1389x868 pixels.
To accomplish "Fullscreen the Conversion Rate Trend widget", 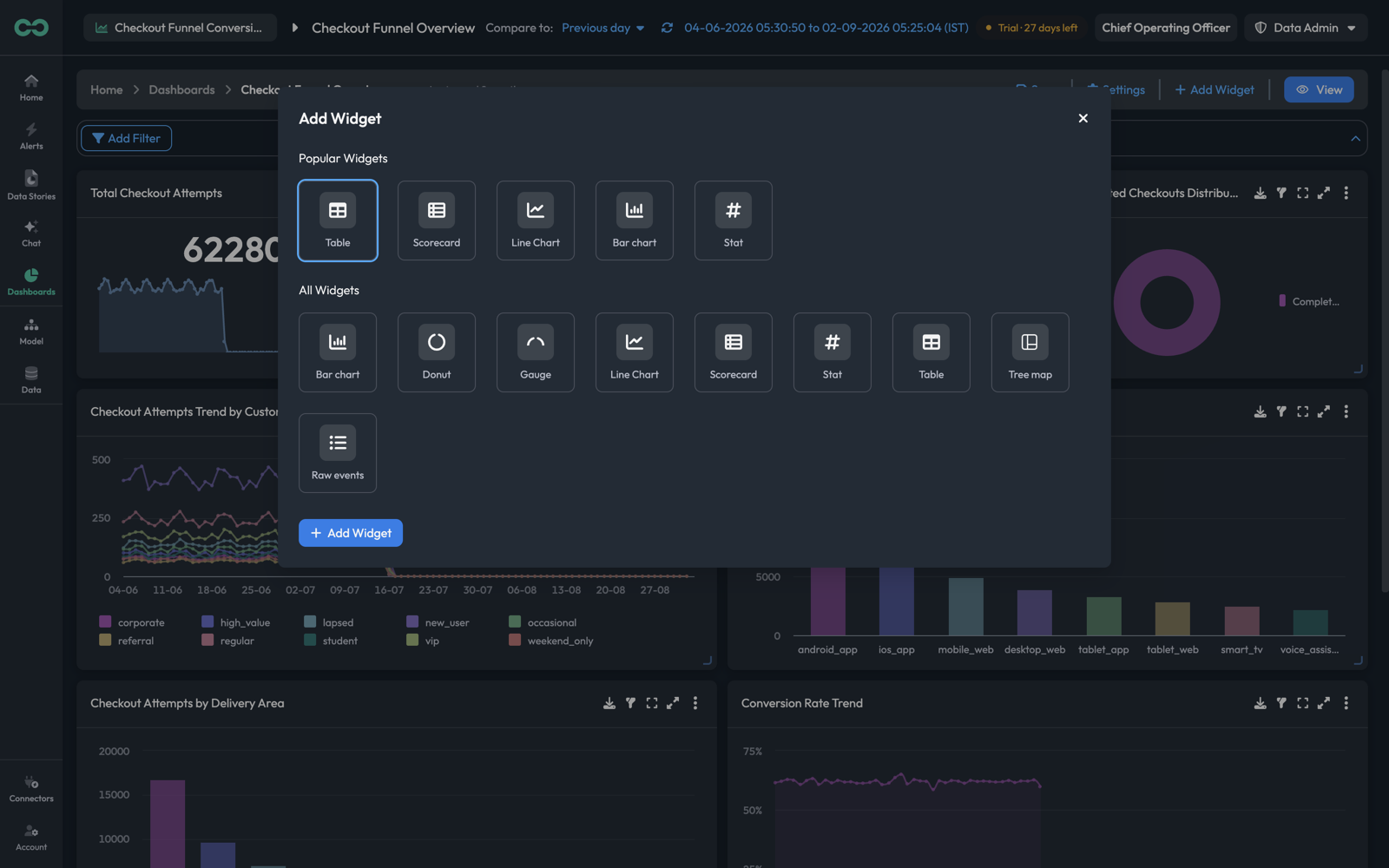I will (x=1302, y=703).
